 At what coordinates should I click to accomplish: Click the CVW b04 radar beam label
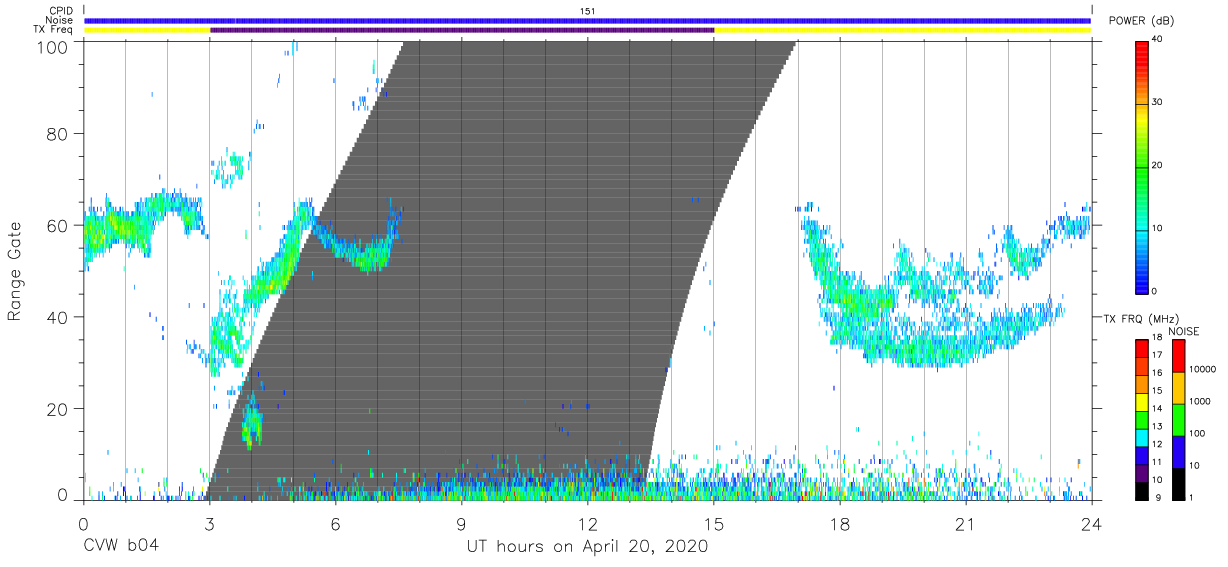(120, 547)
